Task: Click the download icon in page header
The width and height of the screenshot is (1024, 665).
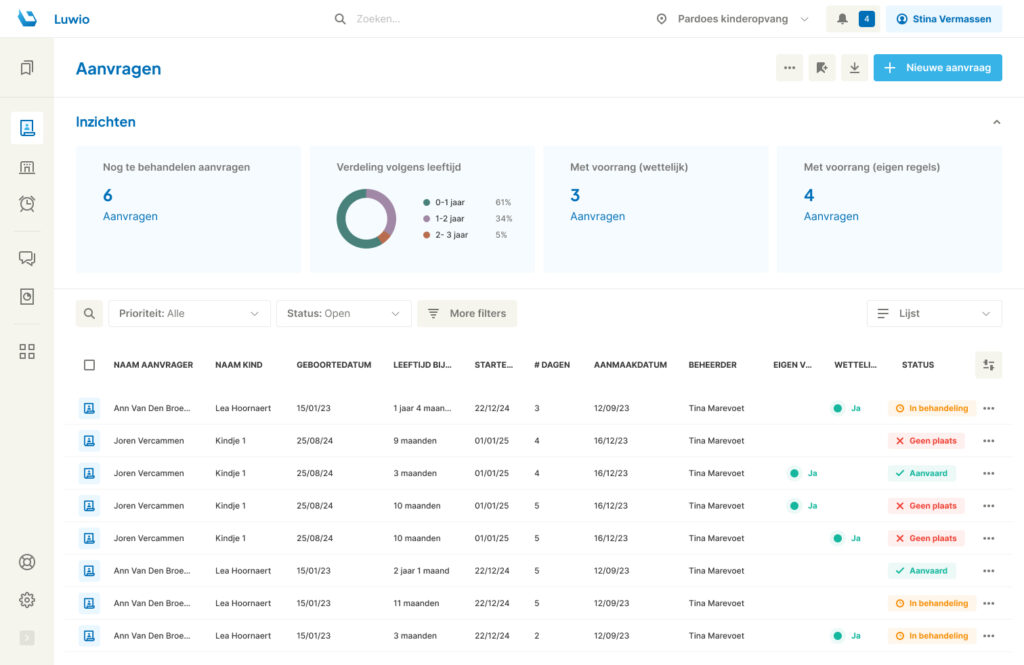Action: [x=854, y=68]
